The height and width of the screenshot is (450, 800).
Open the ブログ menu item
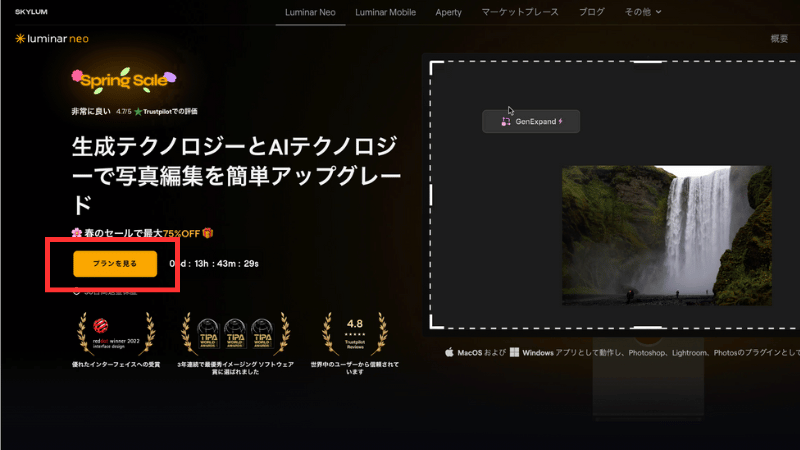592,12
